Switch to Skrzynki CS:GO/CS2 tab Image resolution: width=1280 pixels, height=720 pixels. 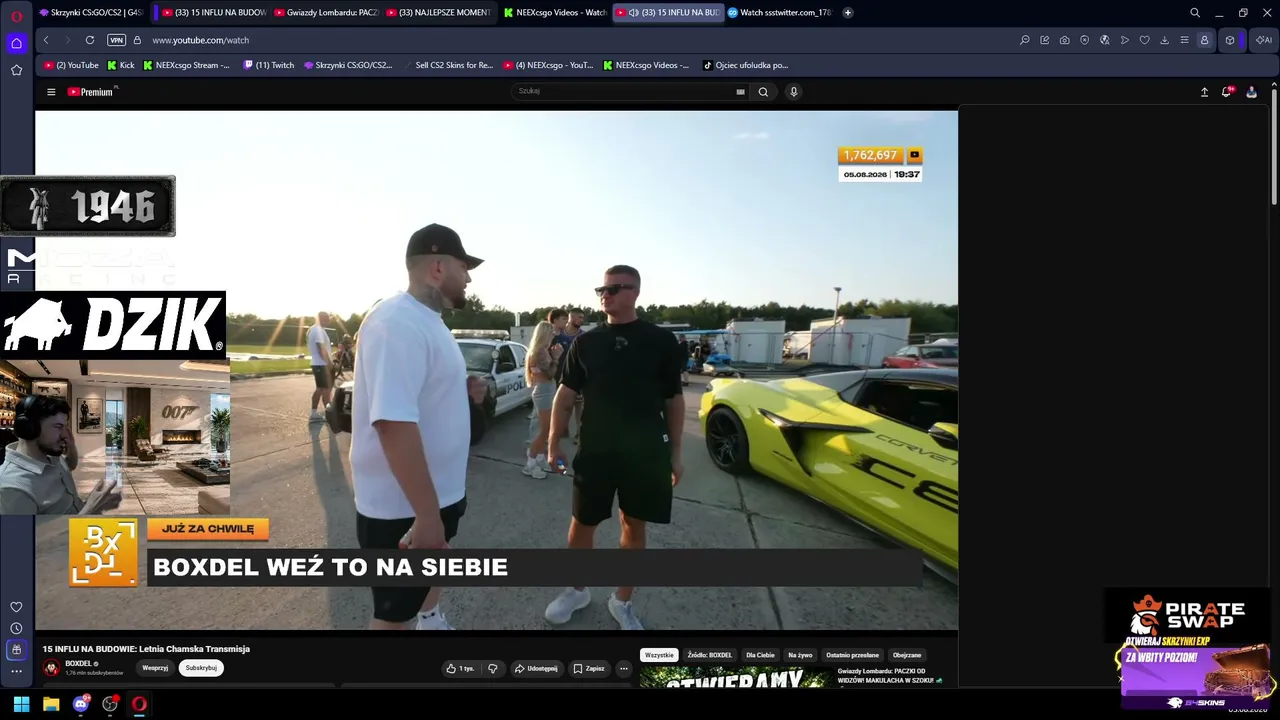pos(91,13)
